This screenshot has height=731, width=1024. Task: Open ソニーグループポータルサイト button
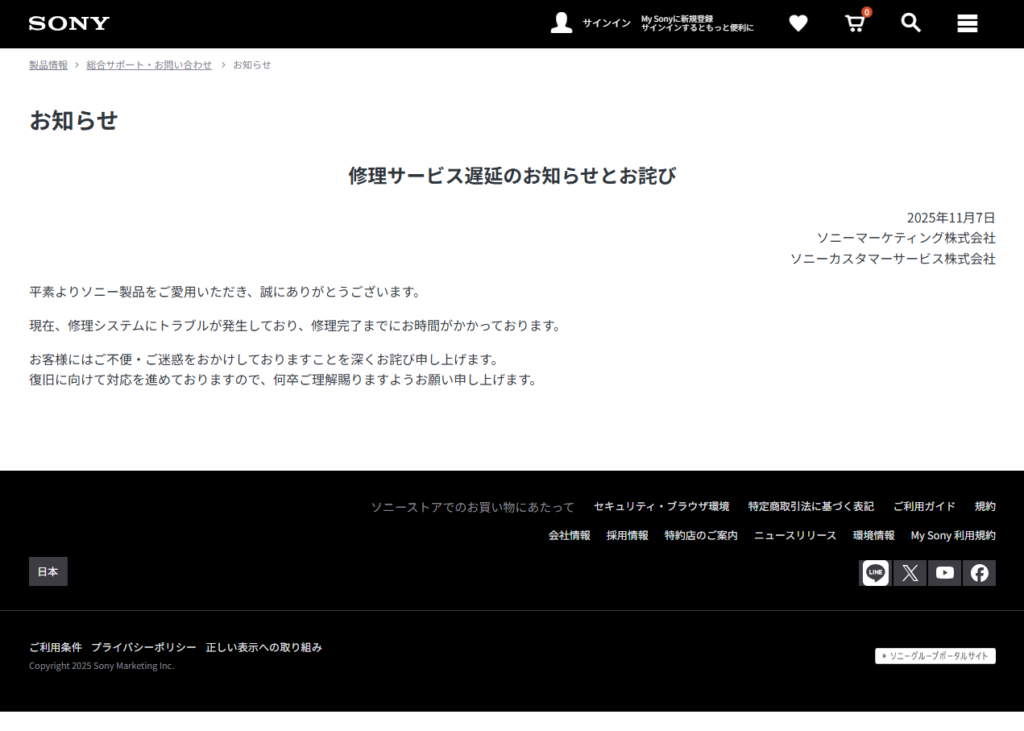[x=935, y=656]
